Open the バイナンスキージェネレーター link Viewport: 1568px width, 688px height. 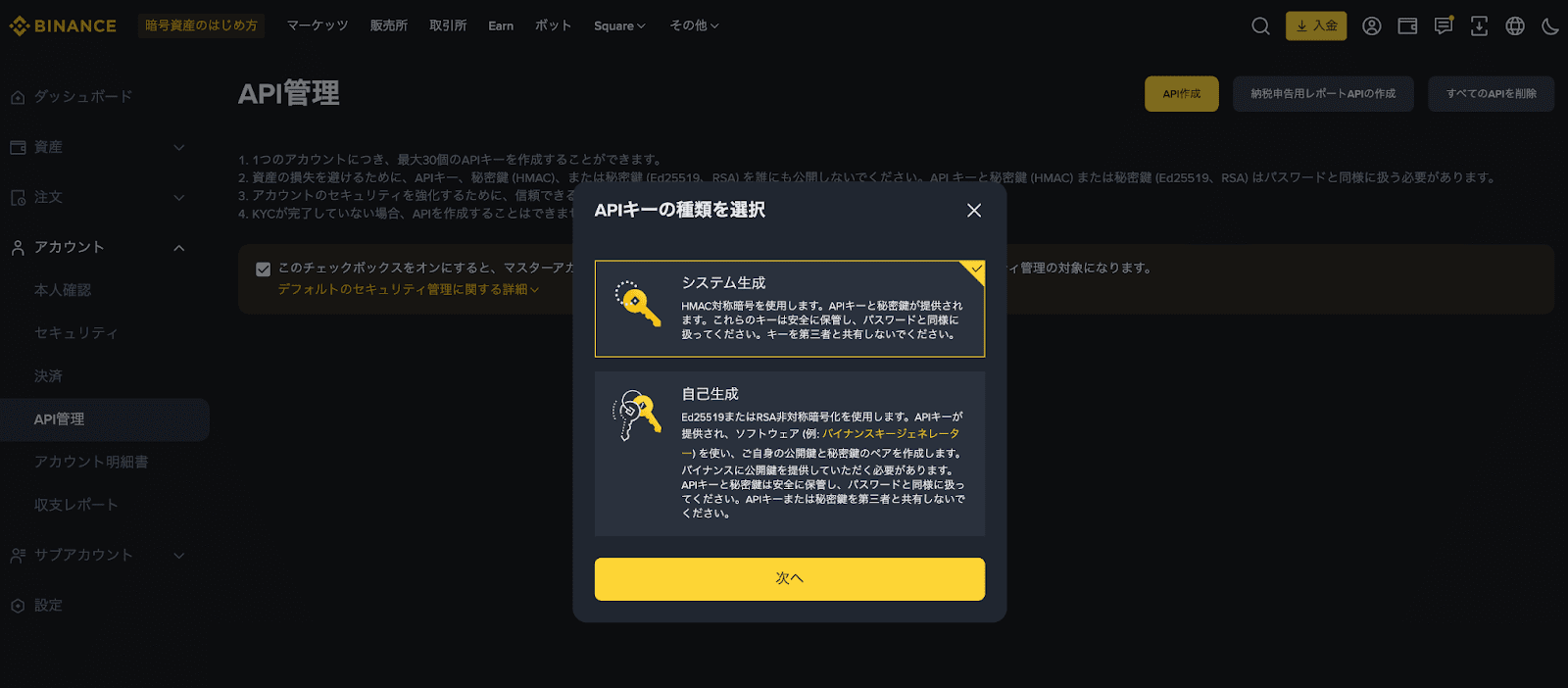[x=890, y=433]
